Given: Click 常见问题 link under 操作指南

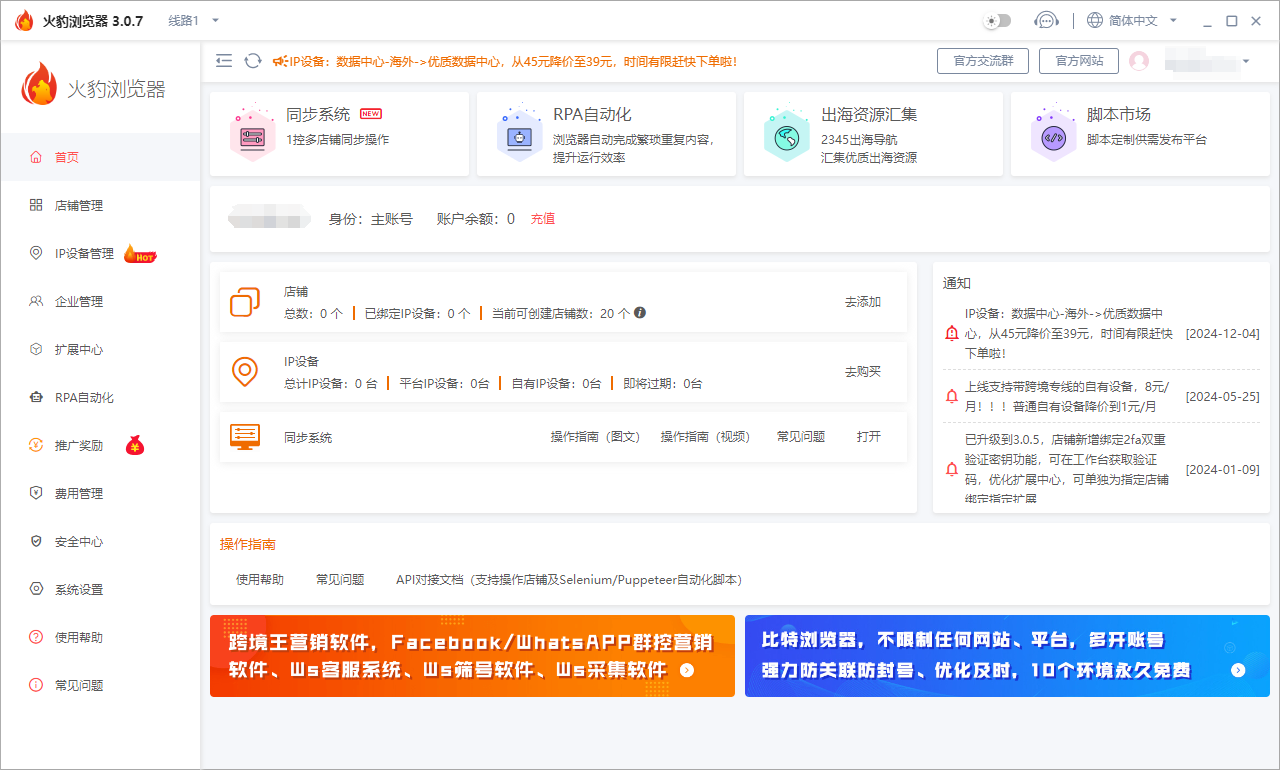Looking at the screenshot, I should click(340, 580).
